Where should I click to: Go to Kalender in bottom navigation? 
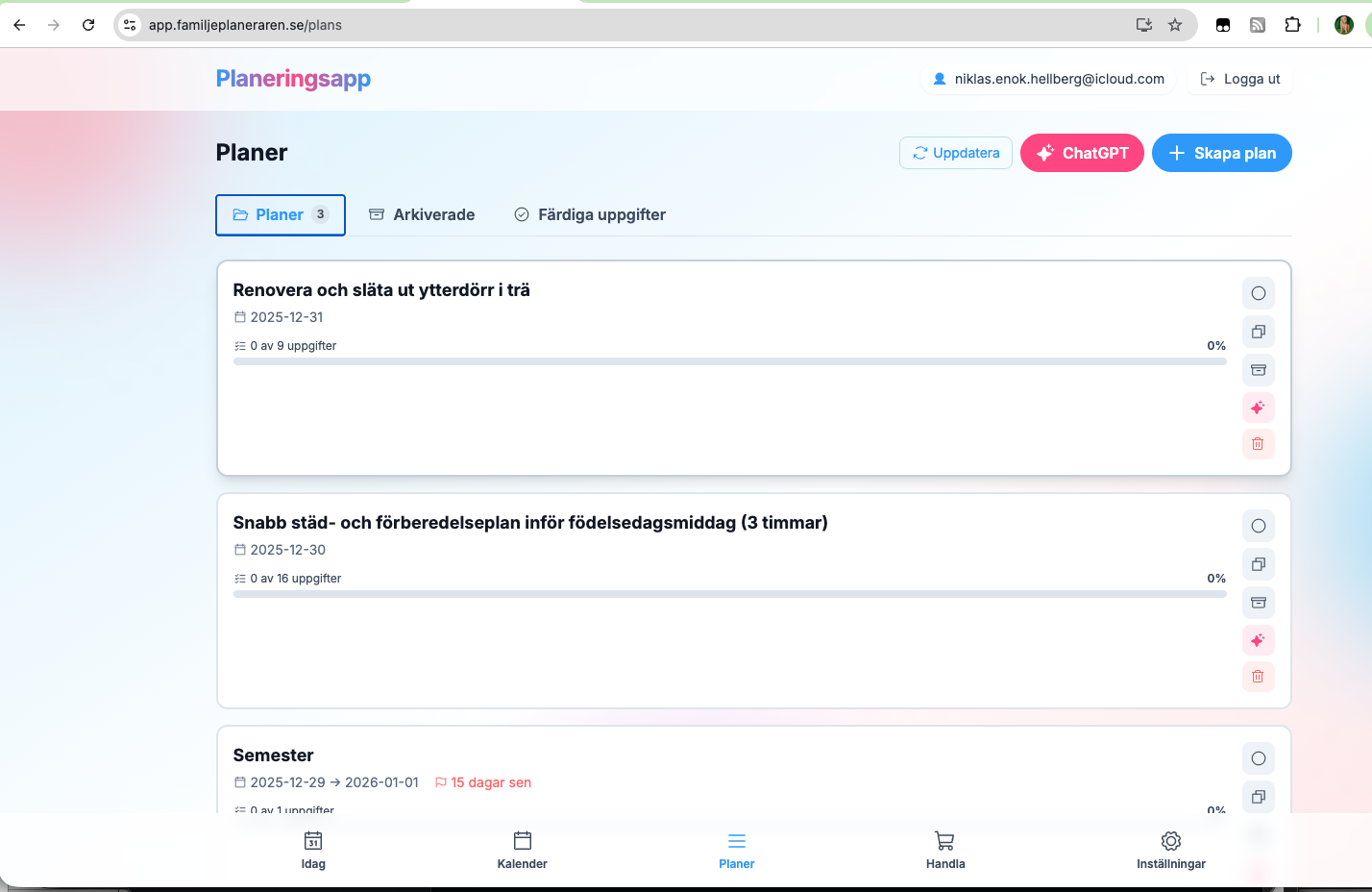(522, 850)
